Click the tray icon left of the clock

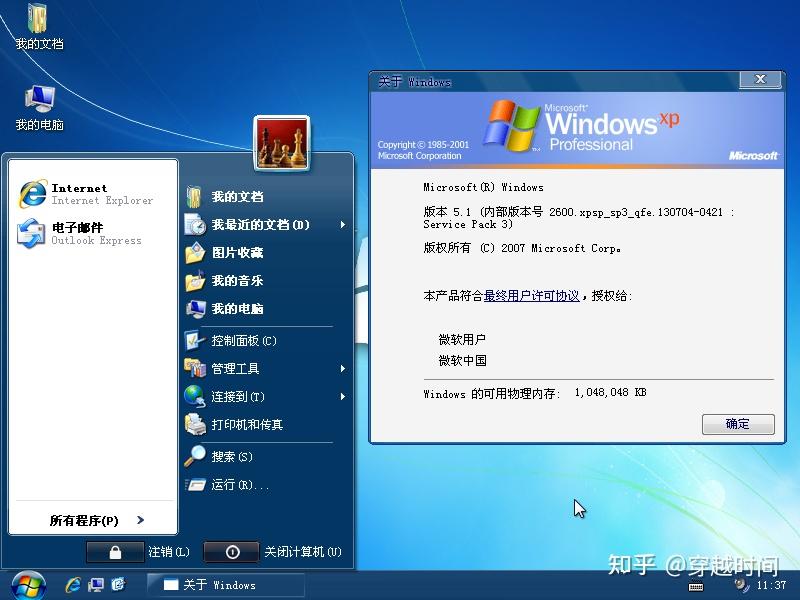pyautogui.click(x=741, y=585)
